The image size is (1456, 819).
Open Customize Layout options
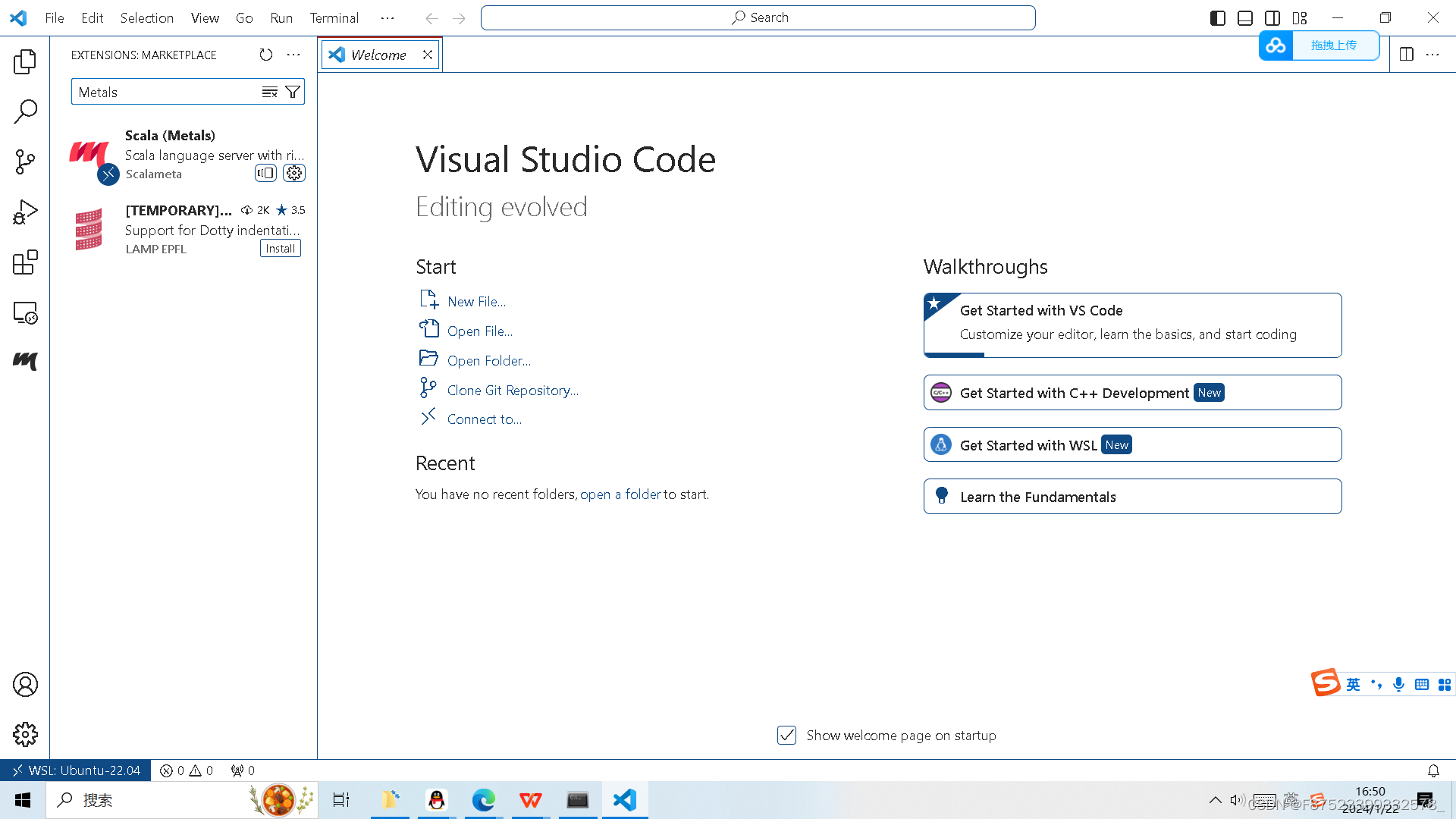(x=1300, y=18)
